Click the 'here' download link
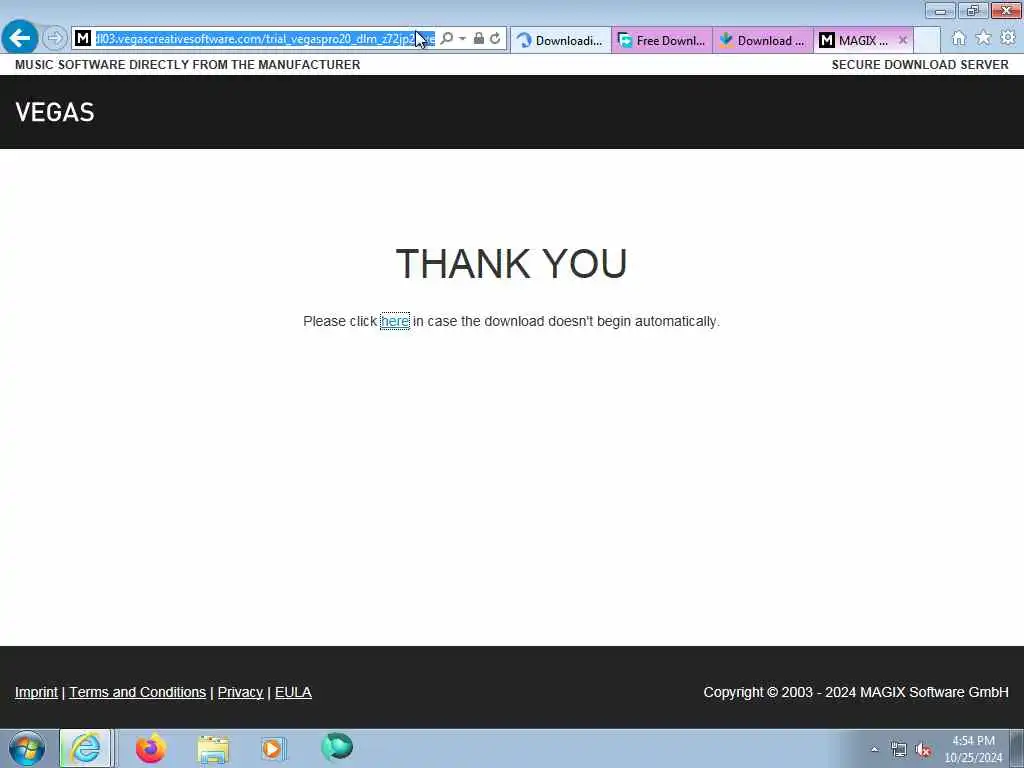The image size is (1024, 768). point(394,321)
